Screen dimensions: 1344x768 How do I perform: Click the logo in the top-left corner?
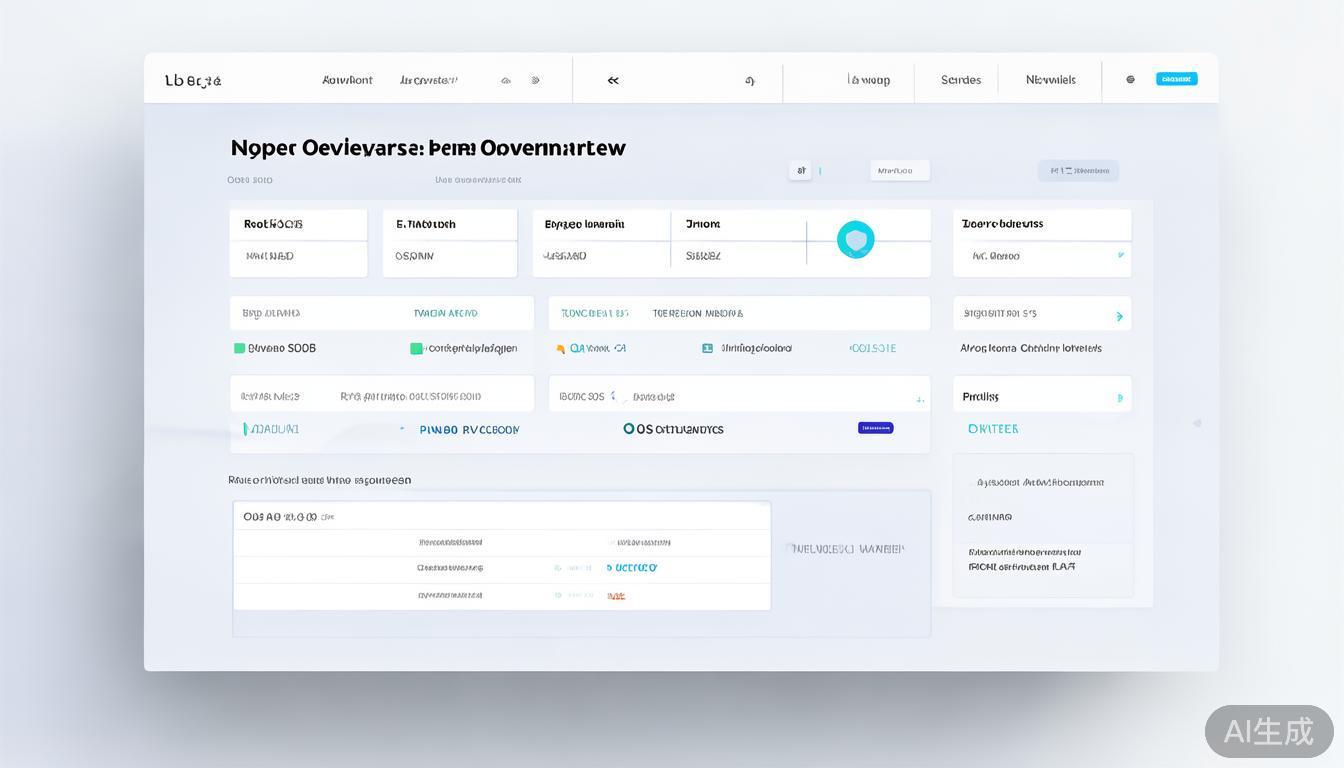pos(193,80)
